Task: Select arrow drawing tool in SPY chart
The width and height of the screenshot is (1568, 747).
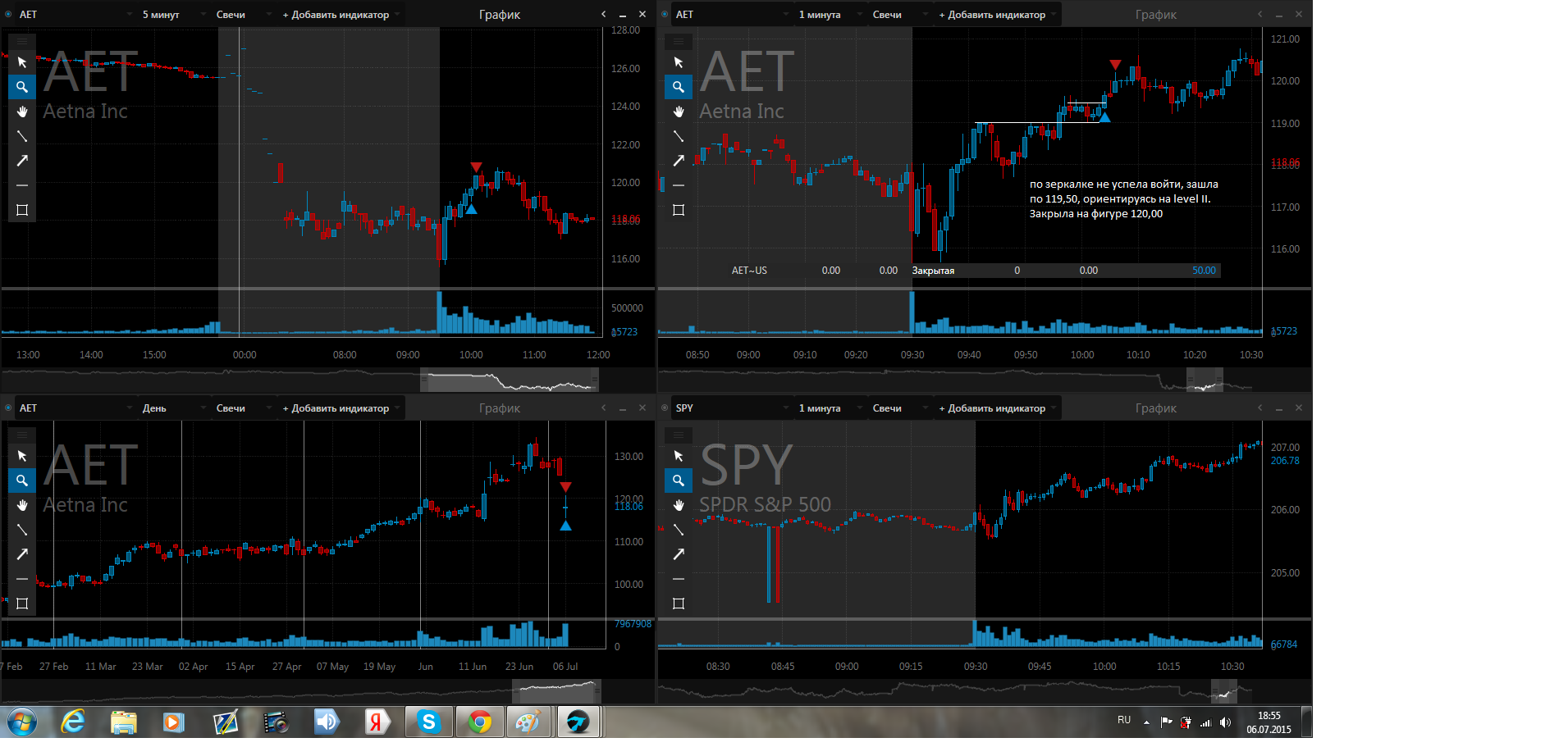Action: pos(679,554)
